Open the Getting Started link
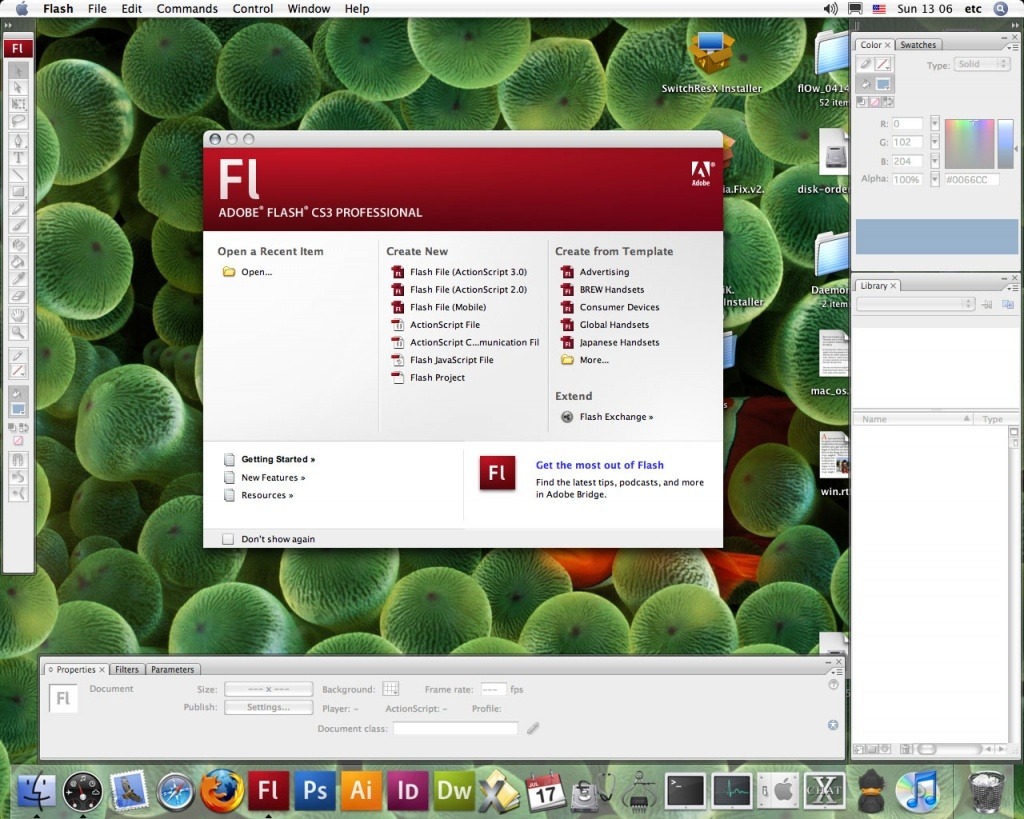The image size is (1024, 819). 278,459
